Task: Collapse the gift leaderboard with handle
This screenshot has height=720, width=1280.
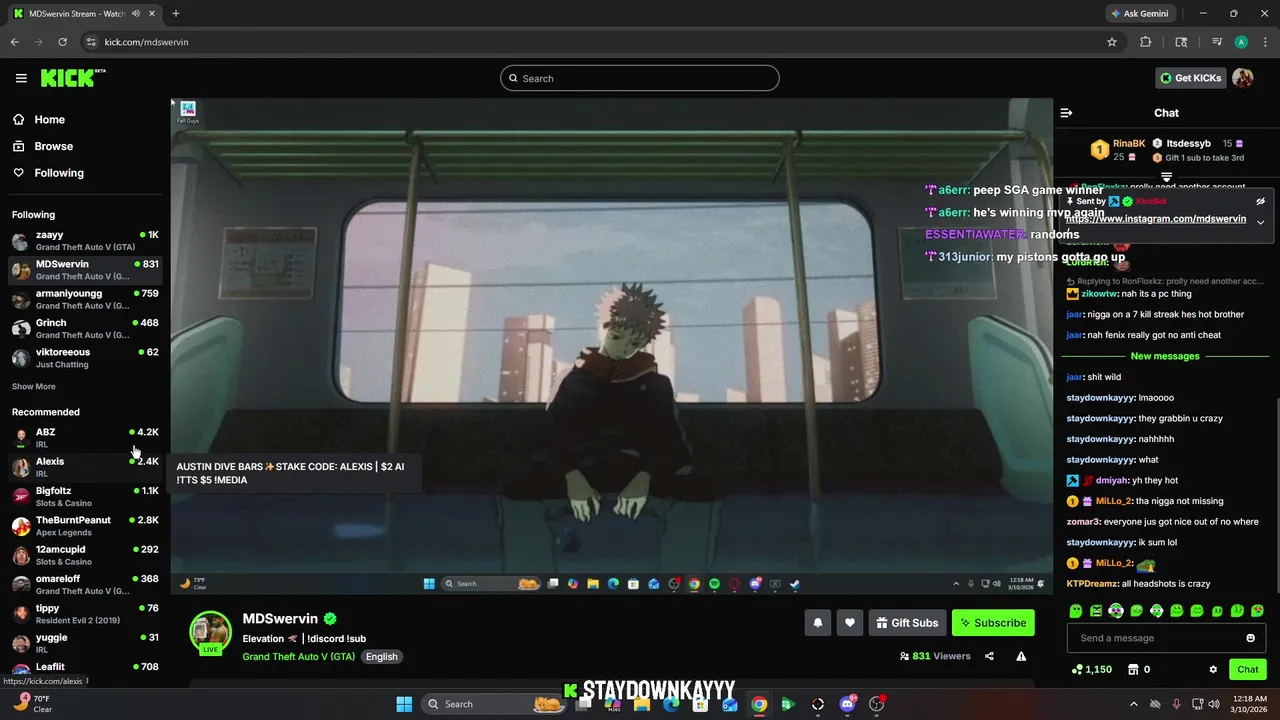Action: tap(1166, 177)
